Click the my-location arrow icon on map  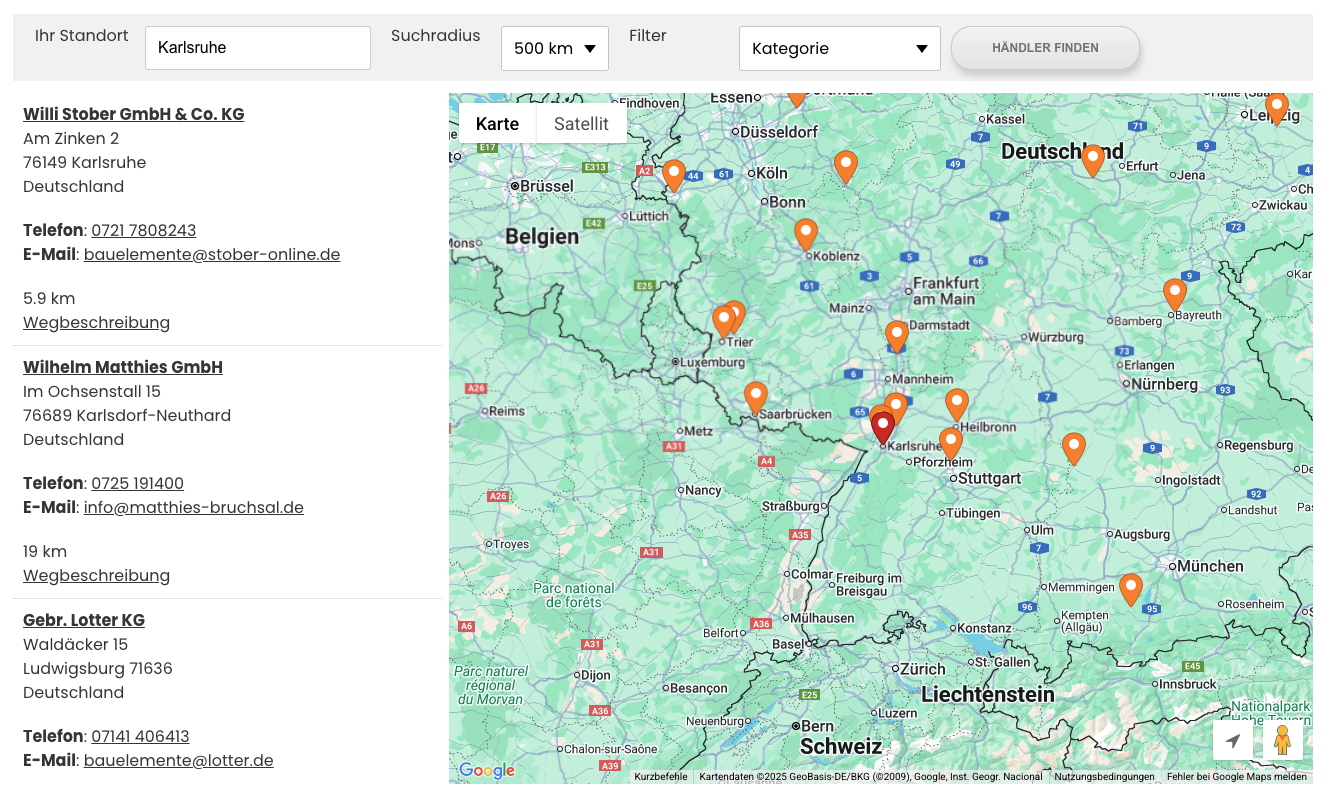(1233, 741)
